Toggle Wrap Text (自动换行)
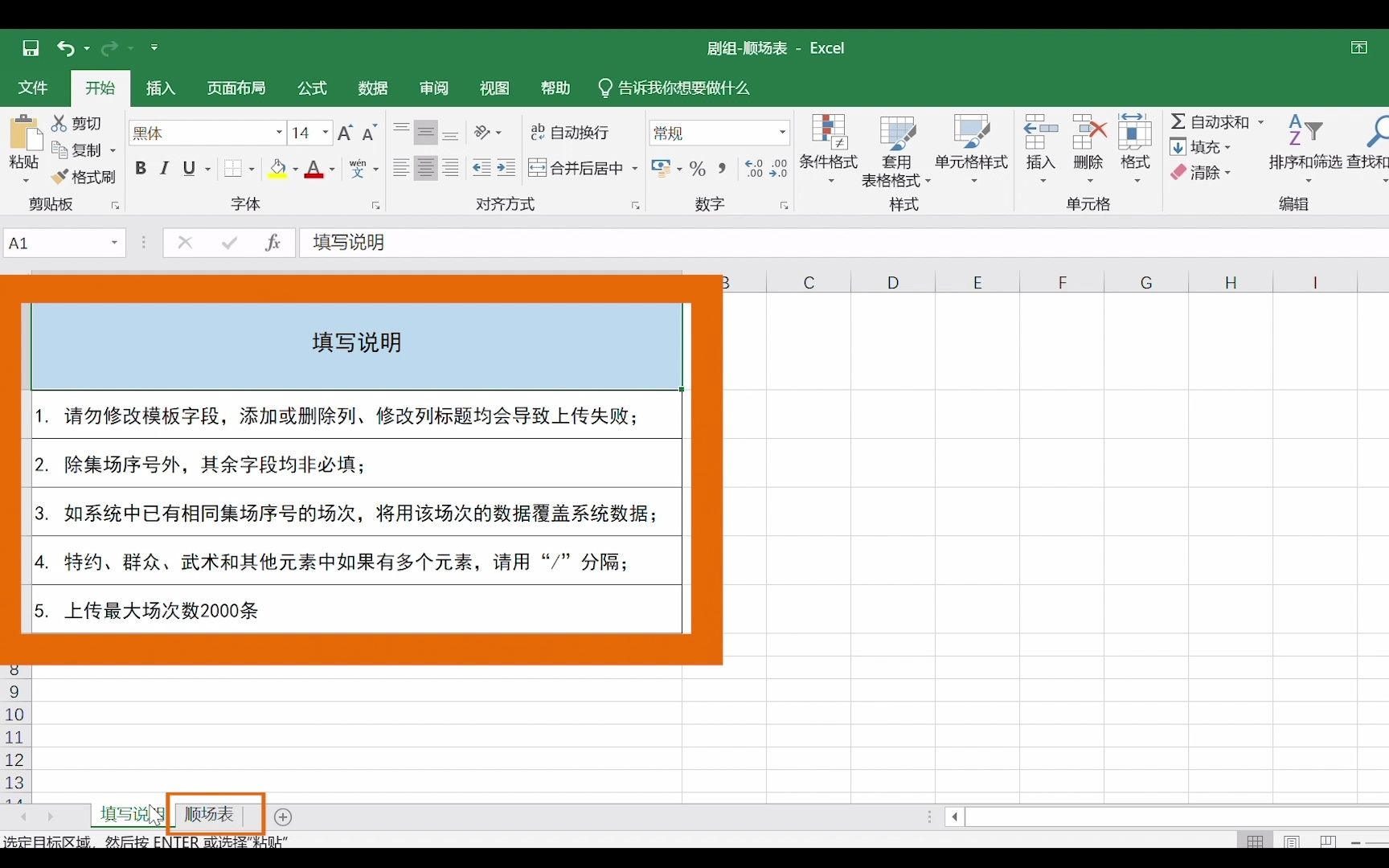Viewport: 1389px width, 868px height. (569, 133)
